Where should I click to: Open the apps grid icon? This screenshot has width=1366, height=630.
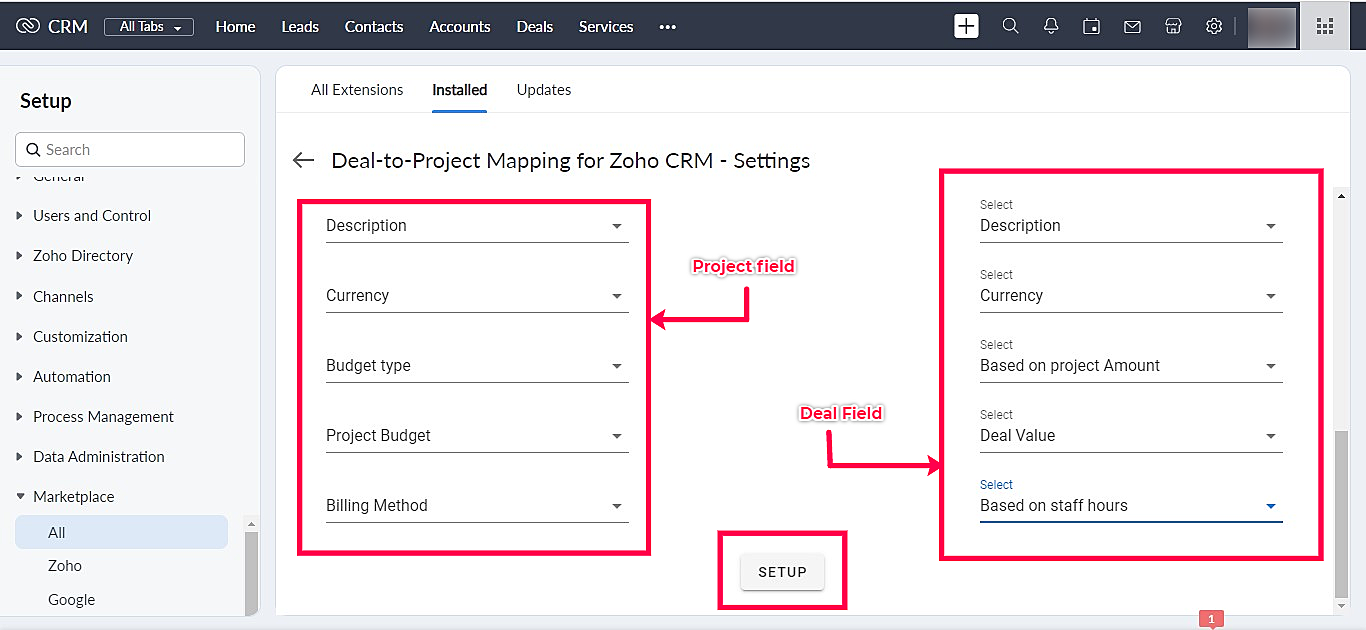[1325, 27]
